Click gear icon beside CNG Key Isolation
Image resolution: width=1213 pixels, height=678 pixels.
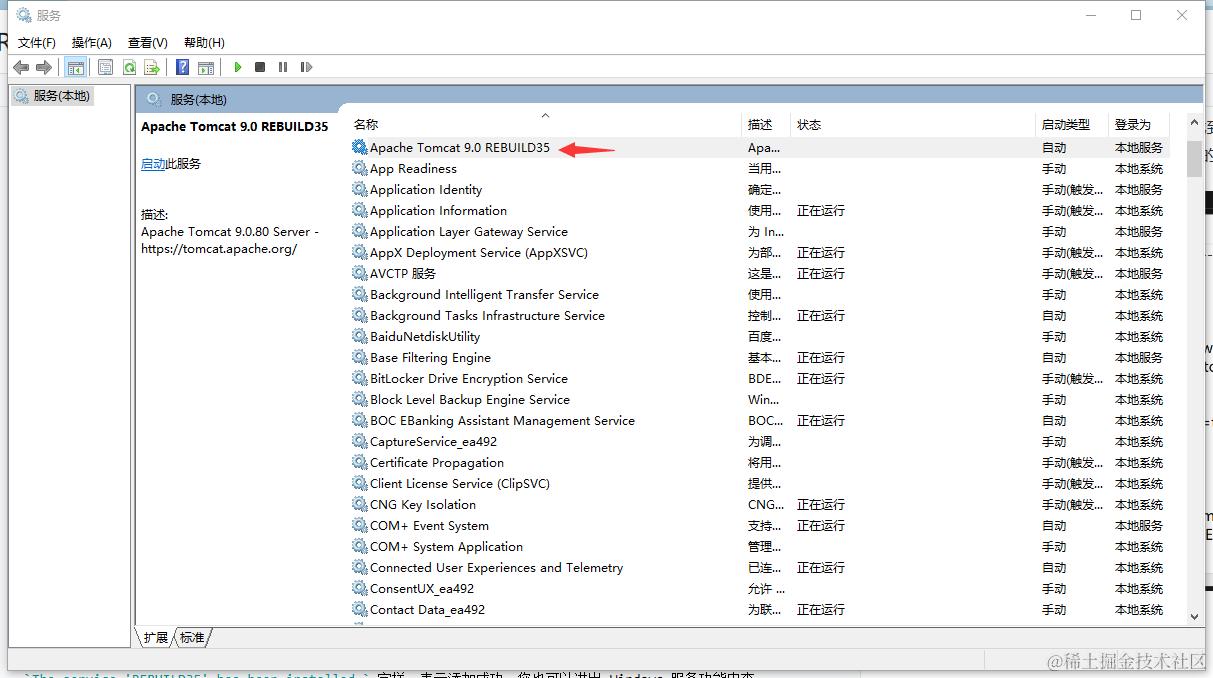(360, 504)
